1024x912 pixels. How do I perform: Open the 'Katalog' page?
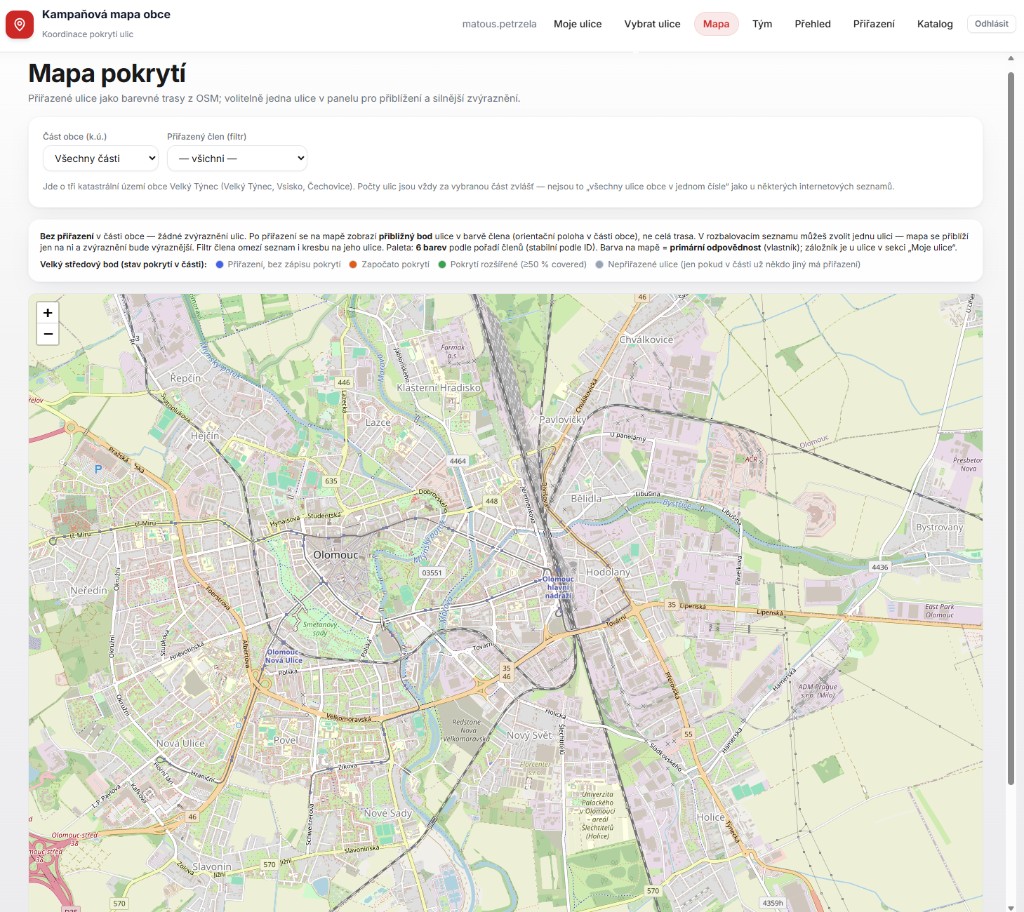pyautogui.click(x=934, y=24)
